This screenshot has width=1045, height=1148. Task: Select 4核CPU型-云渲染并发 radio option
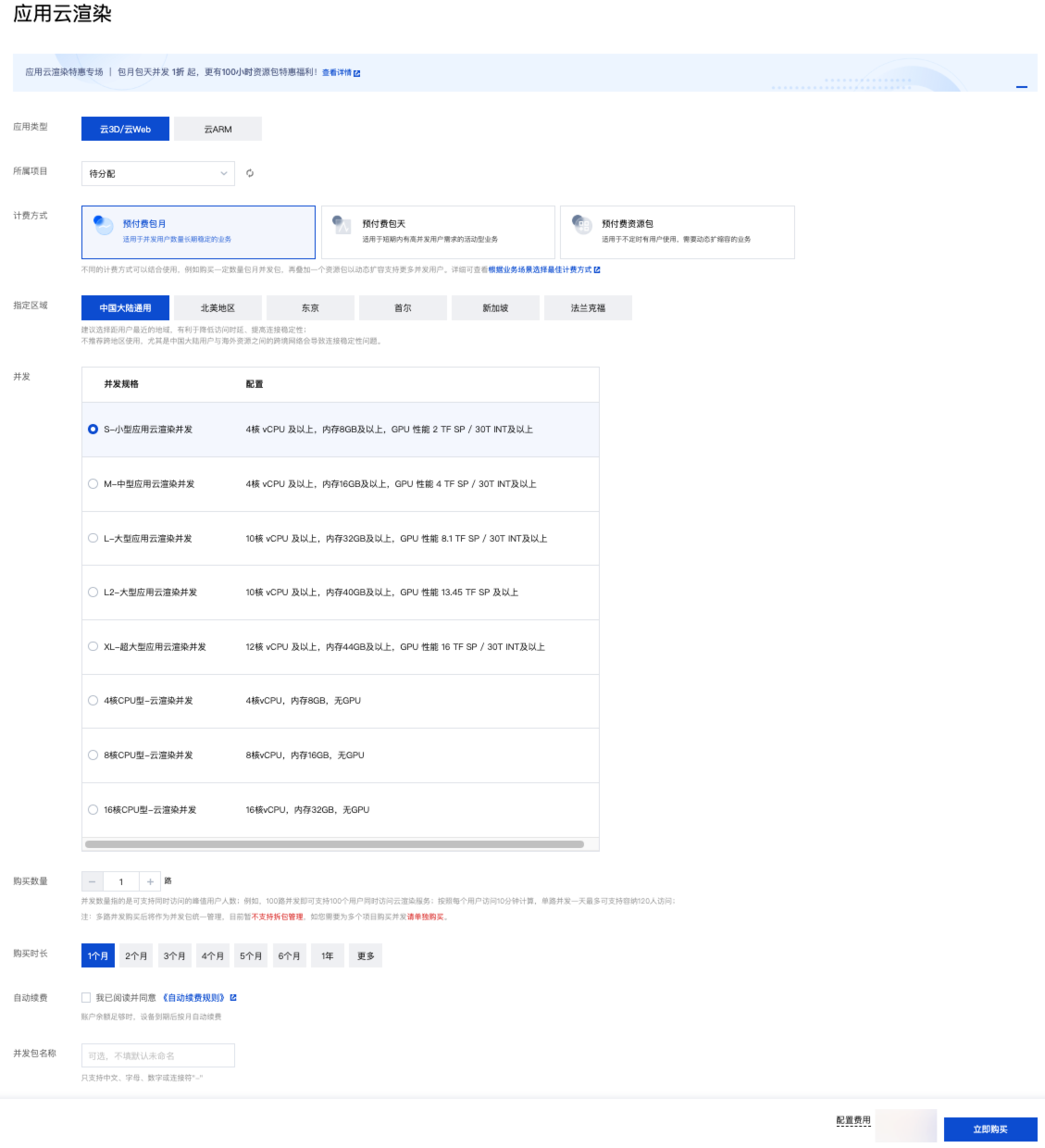(x=93, y=701)
